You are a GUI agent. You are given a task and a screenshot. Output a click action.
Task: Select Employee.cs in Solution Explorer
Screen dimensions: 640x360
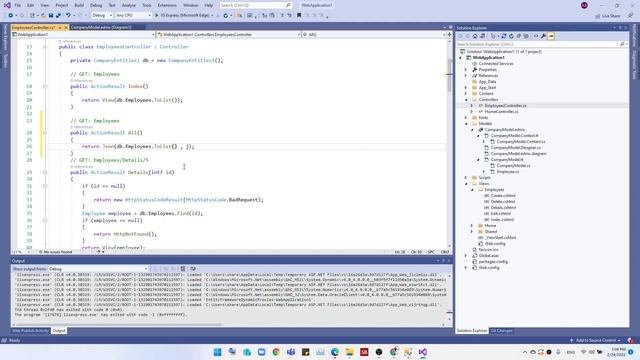[508, 172]
